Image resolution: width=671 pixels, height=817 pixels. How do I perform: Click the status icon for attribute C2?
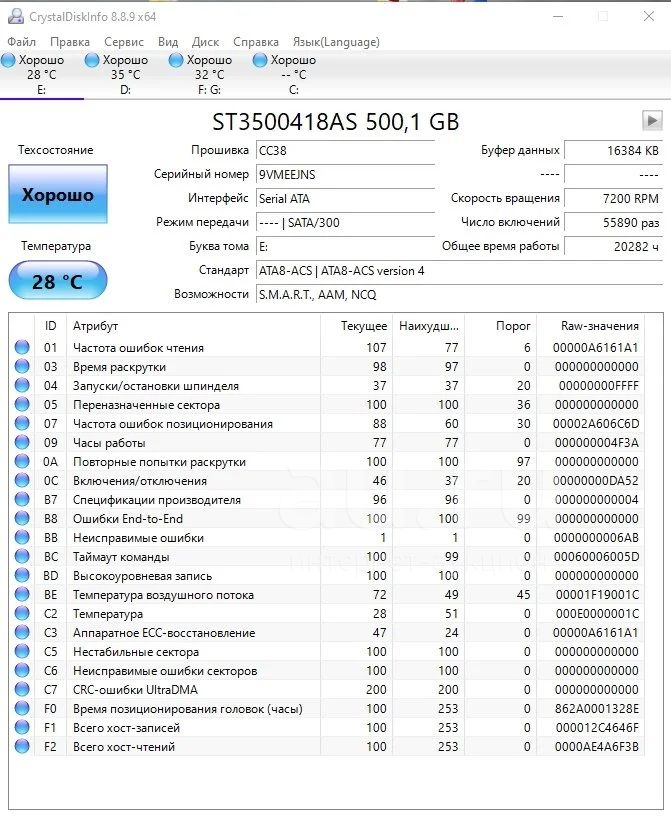tap(22, 613)
